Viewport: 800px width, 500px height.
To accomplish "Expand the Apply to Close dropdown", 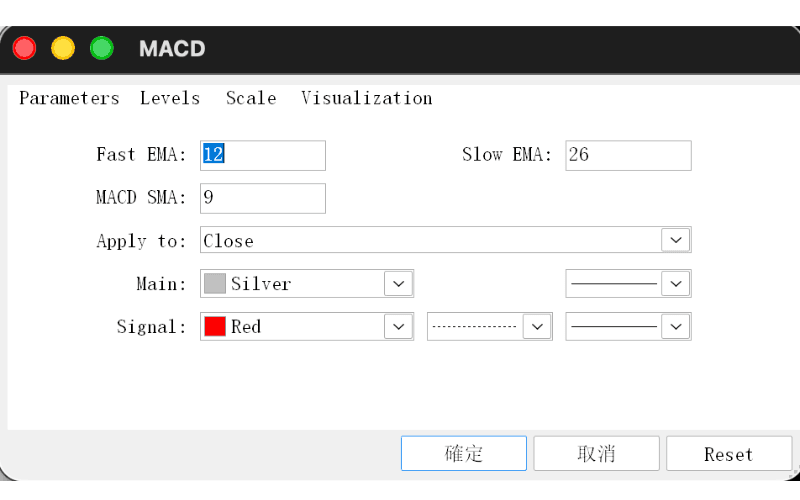I will pyautogui.click(x=676, y=240).
